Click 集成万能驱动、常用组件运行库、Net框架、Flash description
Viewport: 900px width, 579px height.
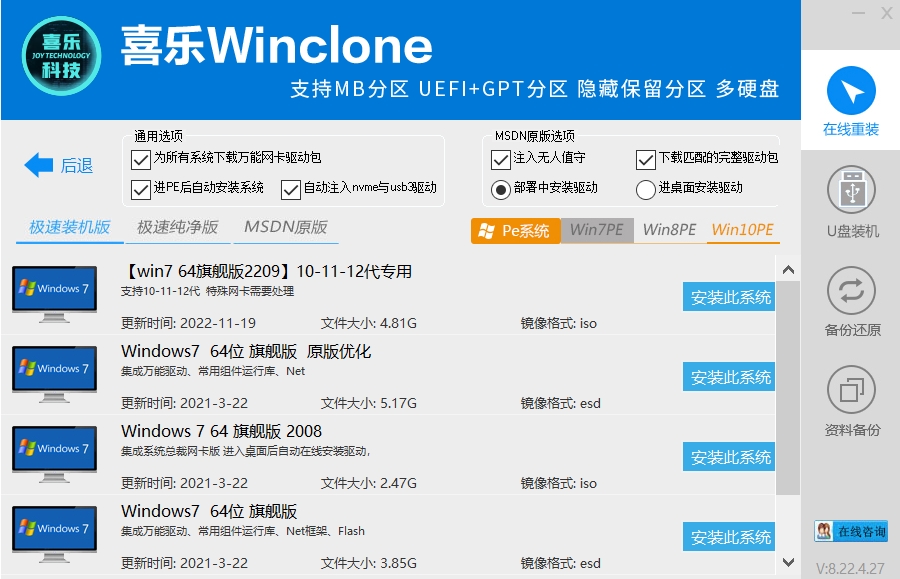pos(243,531)
